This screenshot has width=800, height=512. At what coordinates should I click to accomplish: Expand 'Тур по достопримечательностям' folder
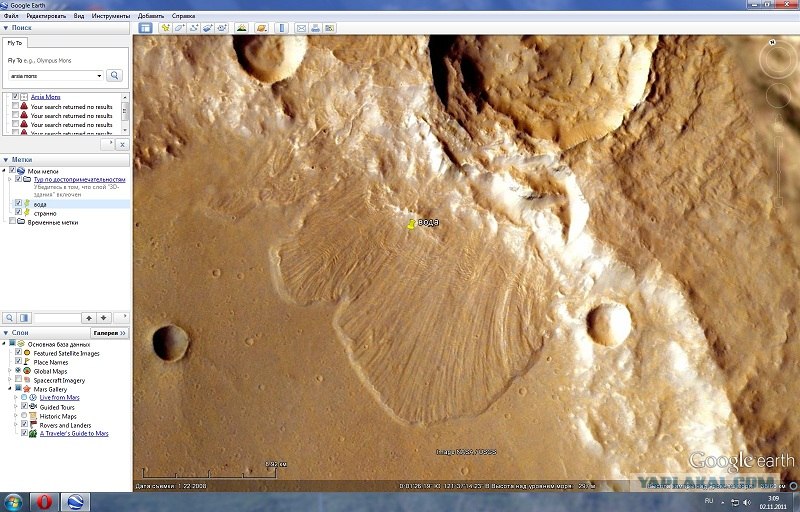pos(10,180)
